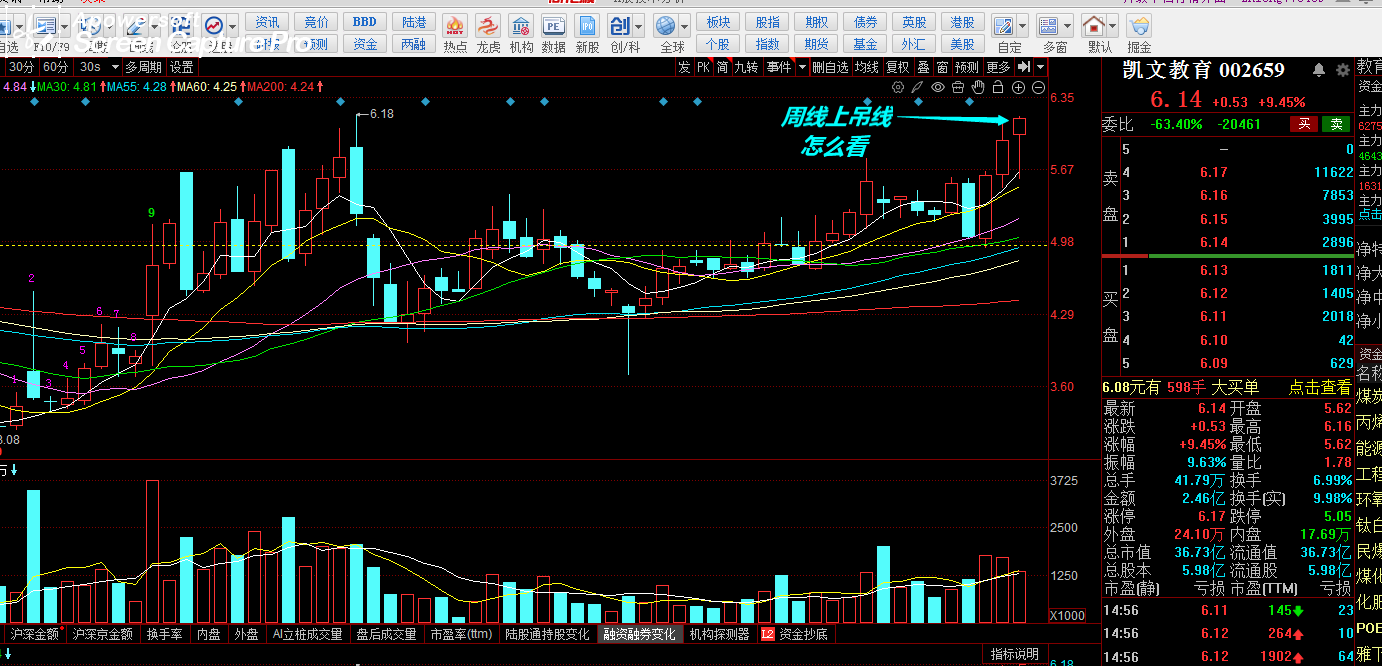This screenshot has width=1382, height=666.
Task: Expand dropdown next to trend chart icon
Action: pos(233,24)
